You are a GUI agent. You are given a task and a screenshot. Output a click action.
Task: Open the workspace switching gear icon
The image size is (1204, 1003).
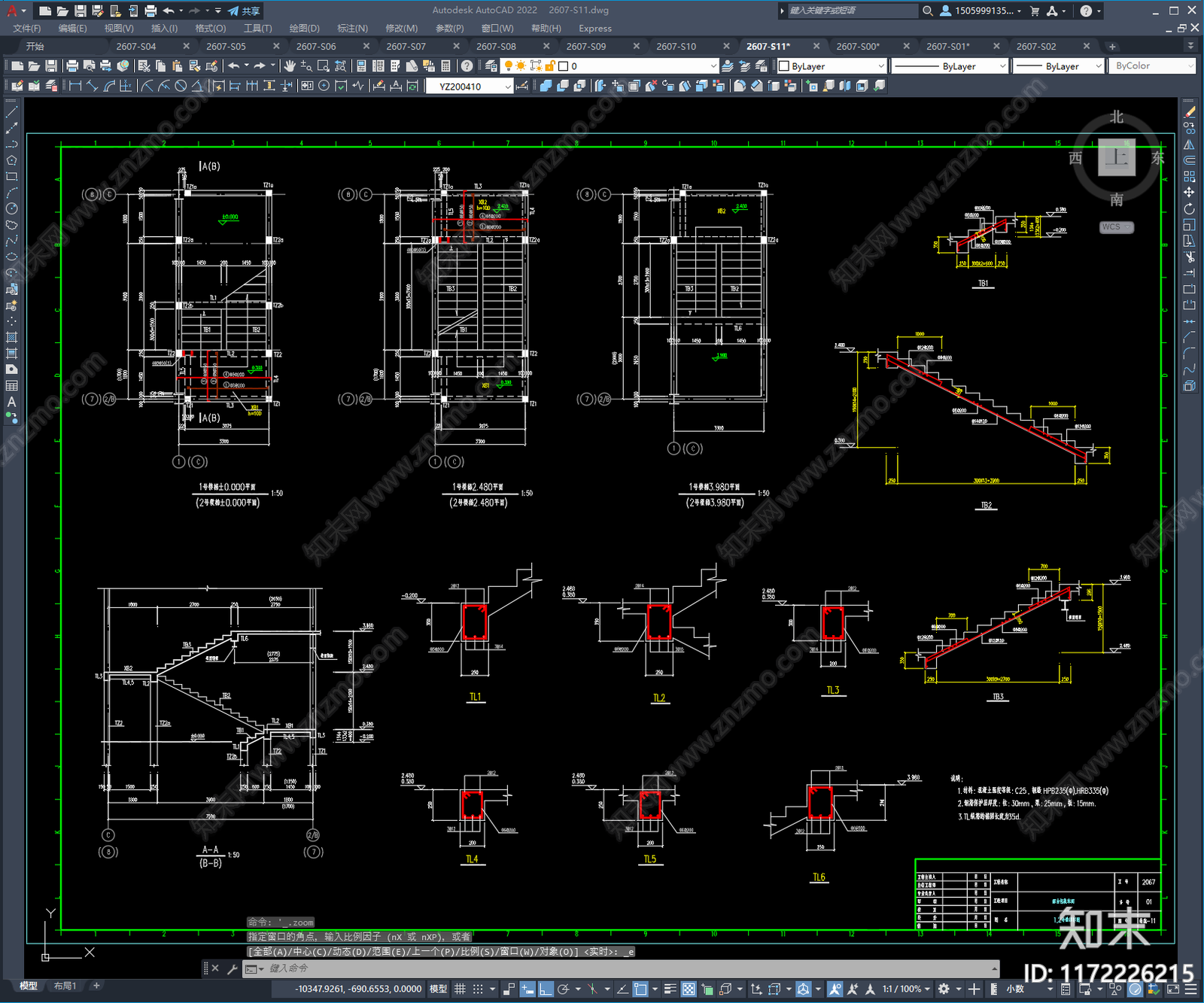944,989
